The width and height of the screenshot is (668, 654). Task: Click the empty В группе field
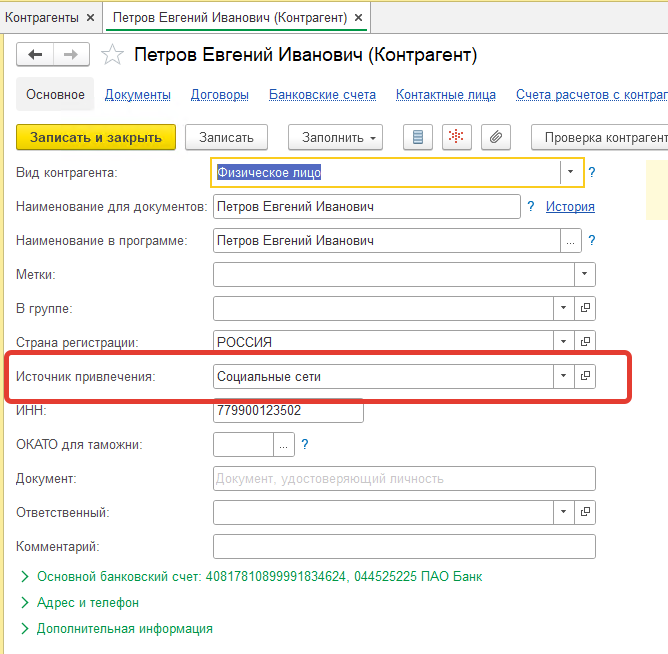tap(383, 308)
